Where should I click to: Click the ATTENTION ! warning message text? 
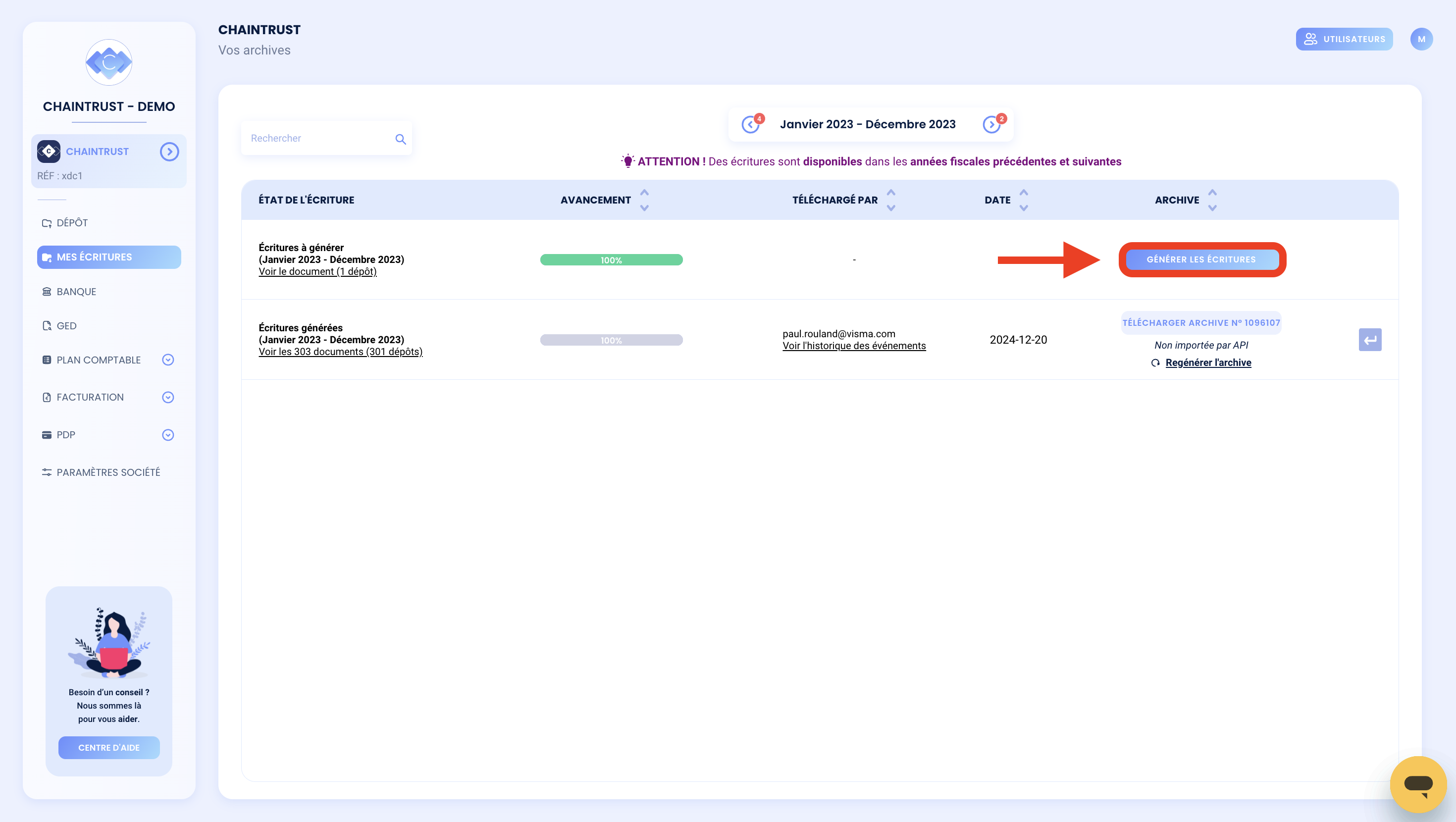pos(880,162)
